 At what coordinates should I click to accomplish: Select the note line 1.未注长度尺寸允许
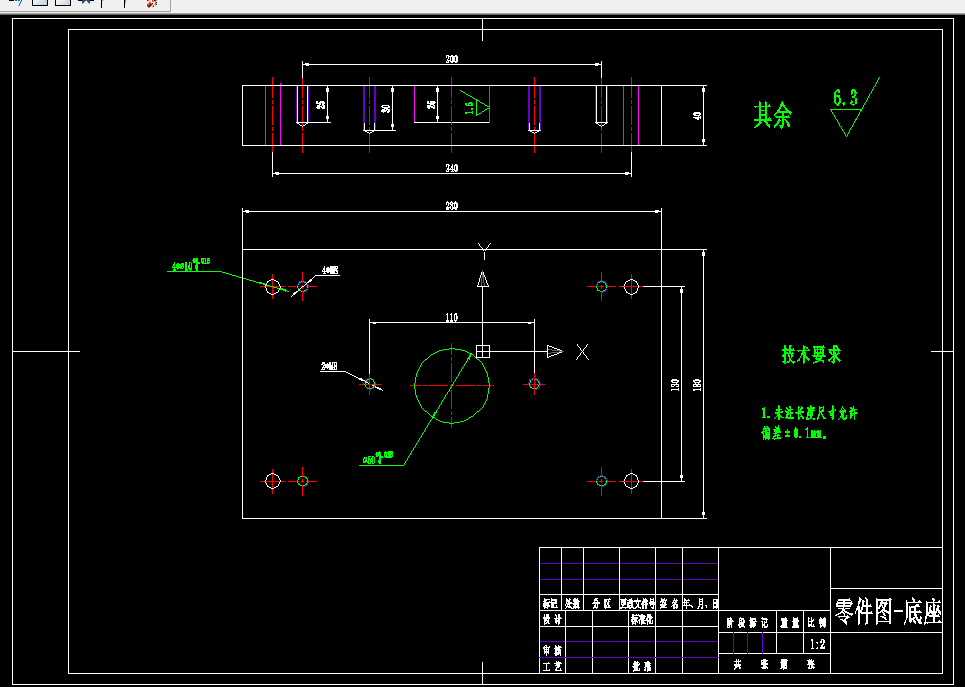click(x=809, y=413)
